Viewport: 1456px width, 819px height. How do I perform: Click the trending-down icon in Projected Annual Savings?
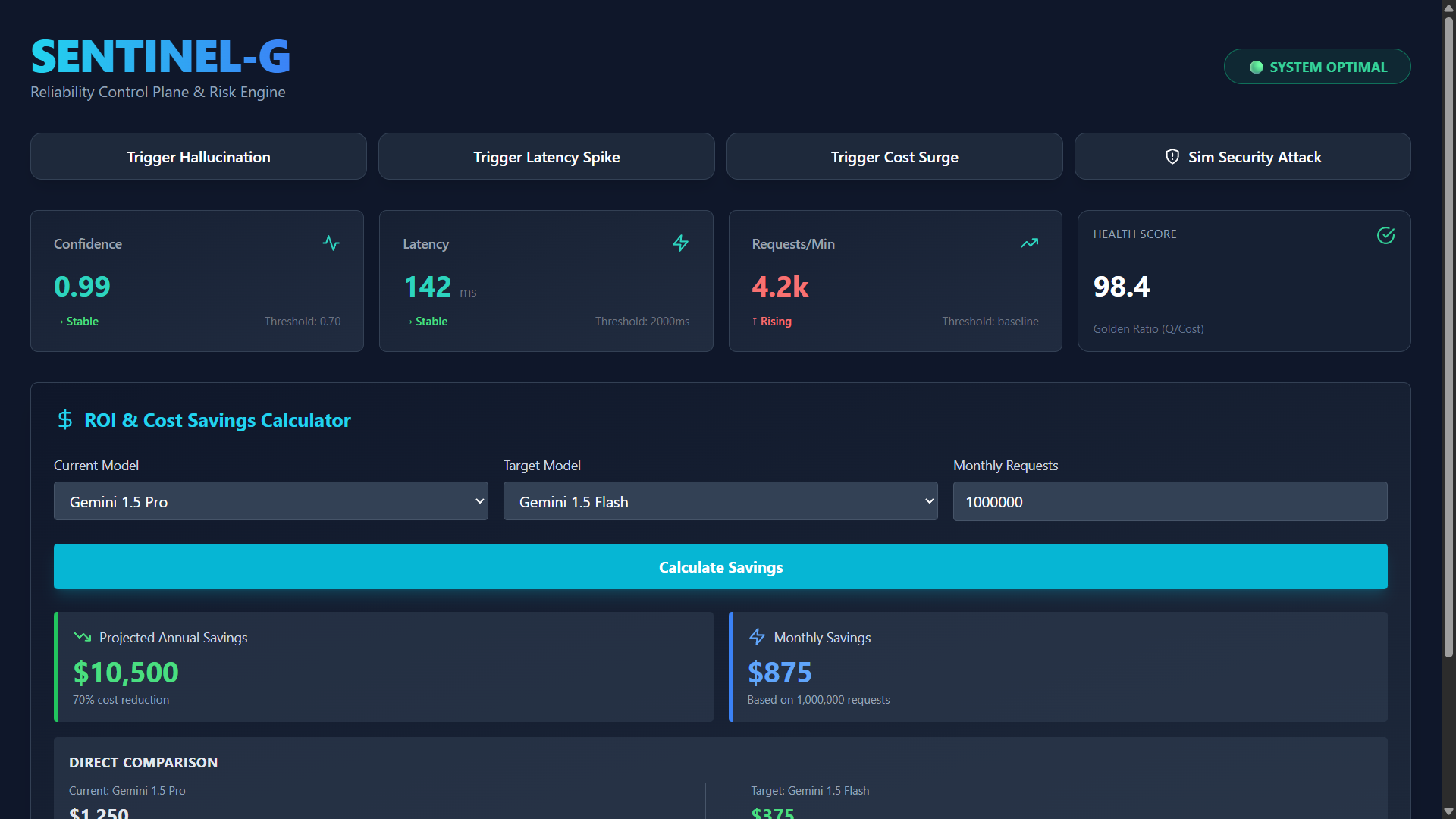82,637
